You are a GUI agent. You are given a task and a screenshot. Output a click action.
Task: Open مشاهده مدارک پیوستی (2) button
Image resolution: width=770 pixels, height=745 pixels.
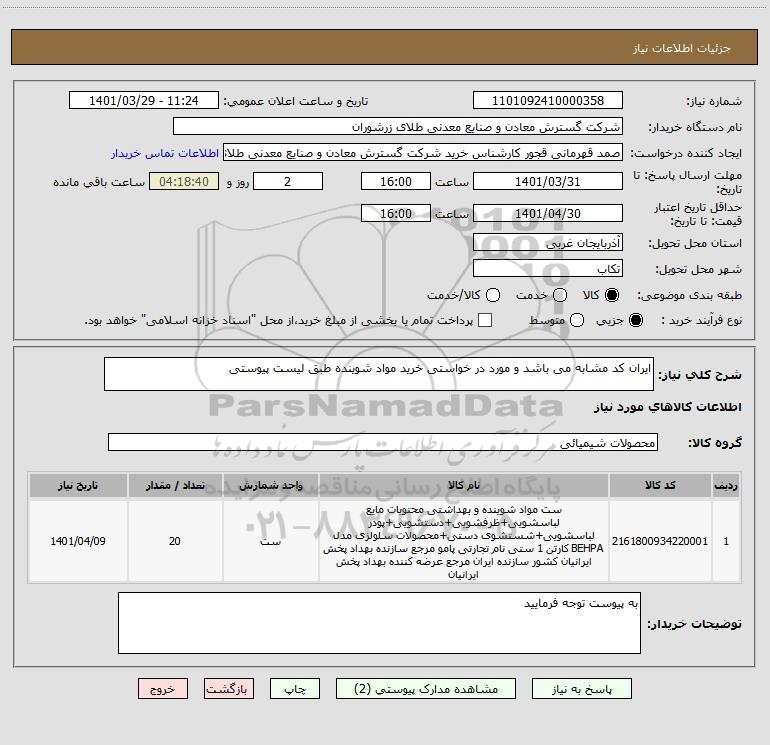click(426, 689)
